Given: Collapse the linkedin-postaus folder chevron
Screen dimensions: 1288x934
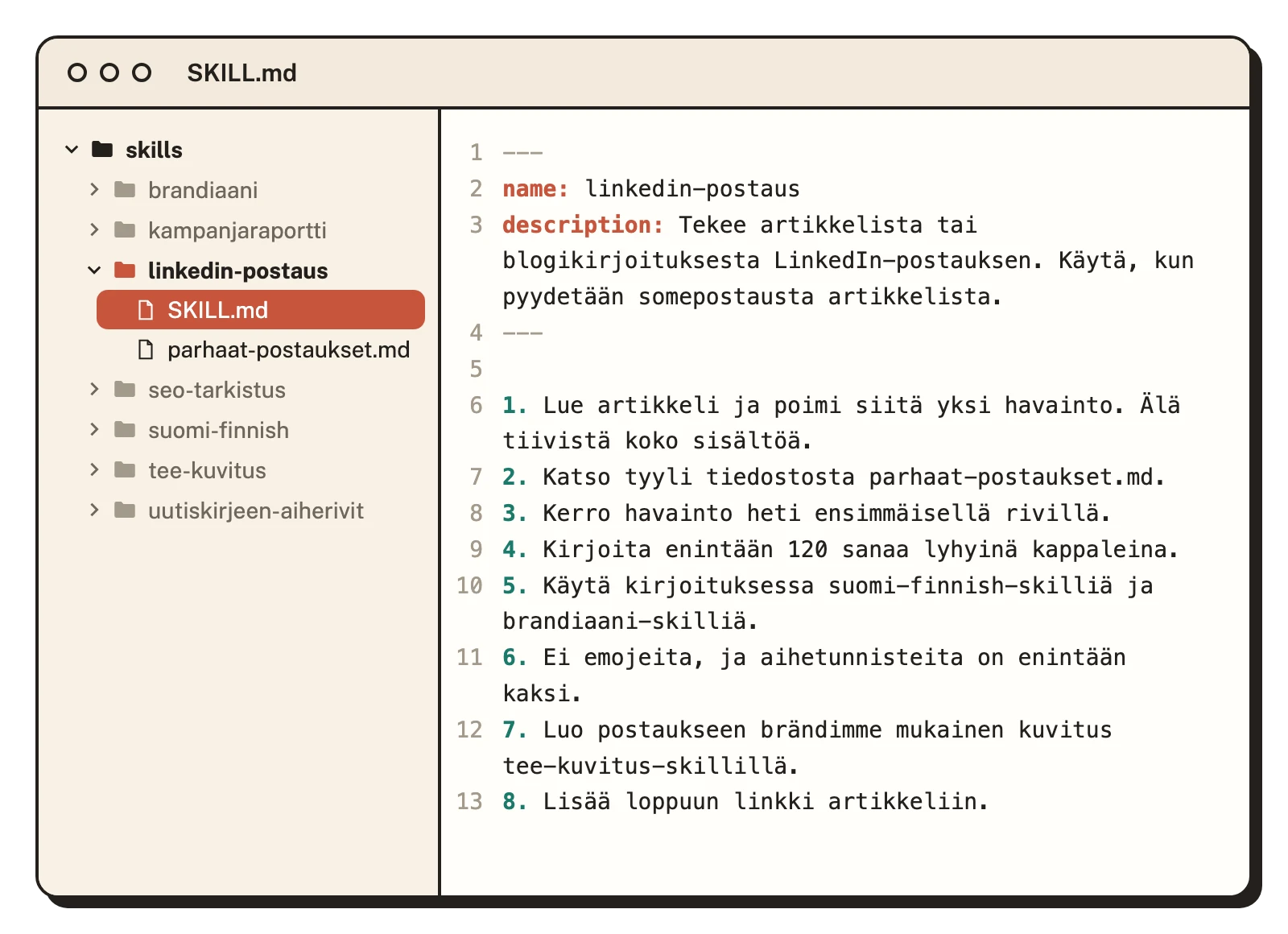Looking at the screenshot, I should (94, 271).
